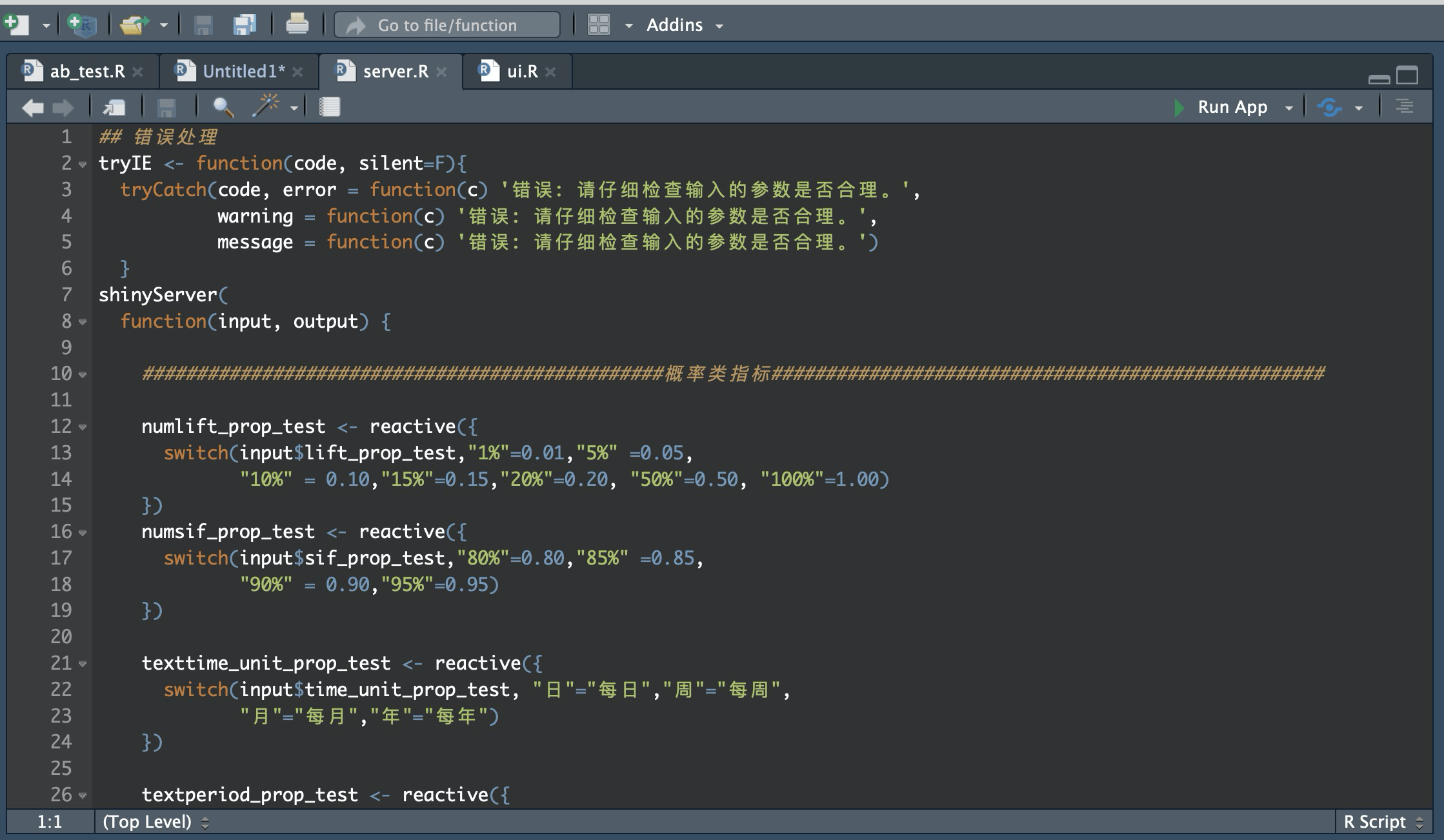Collapse numlift_prop_test reactive fold on line 12
The image size is (1444, 840).
[83, 427]
